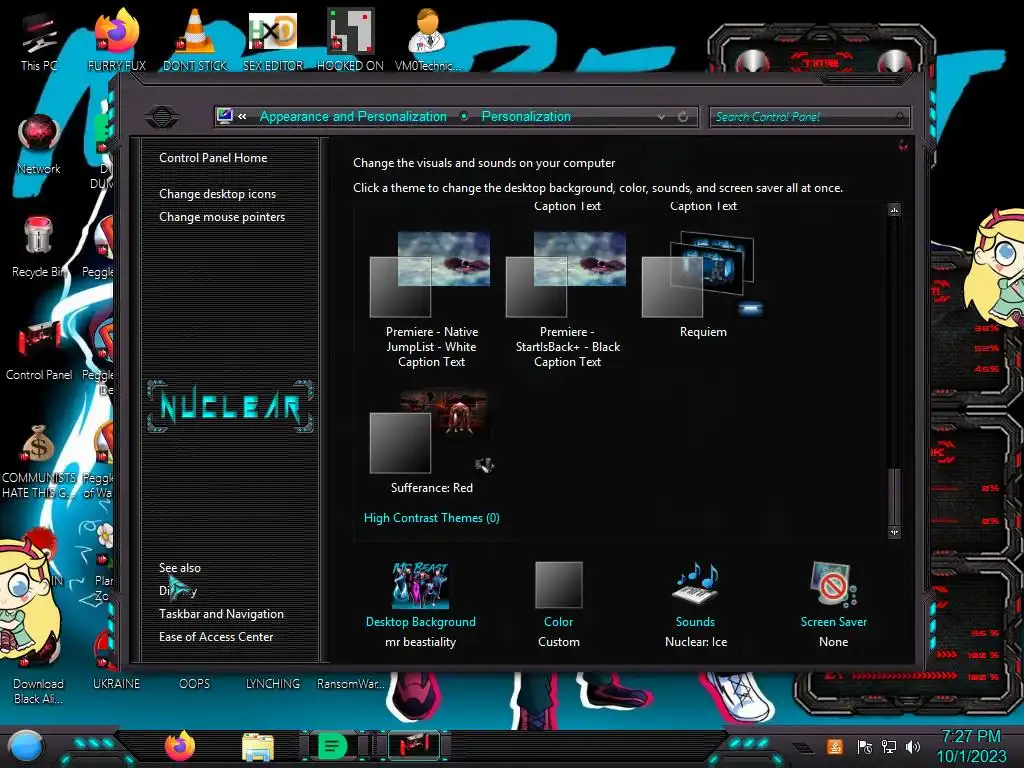Click the Screen Saver link text
The height and width of the screenshot is (768, 1024).
(833, 621)
